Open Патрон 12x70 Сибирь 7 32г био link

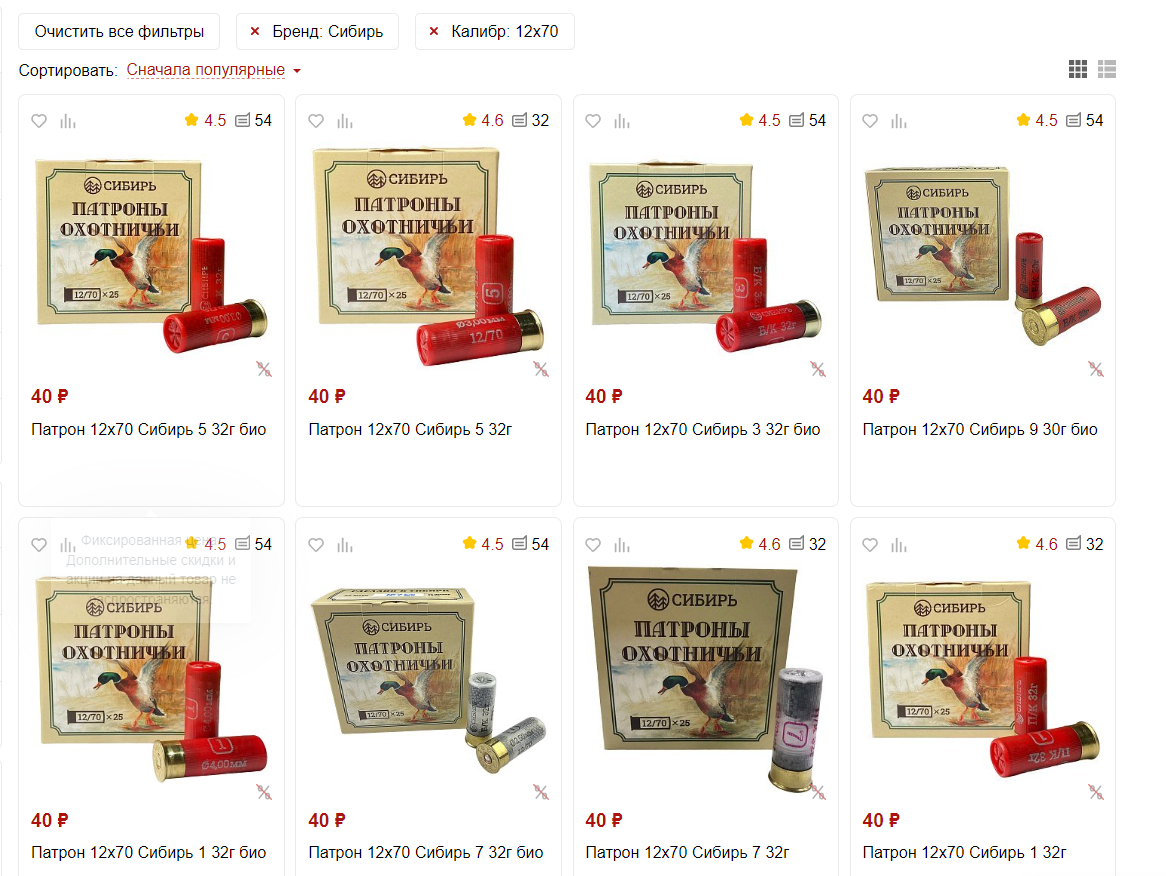[425, 852]
